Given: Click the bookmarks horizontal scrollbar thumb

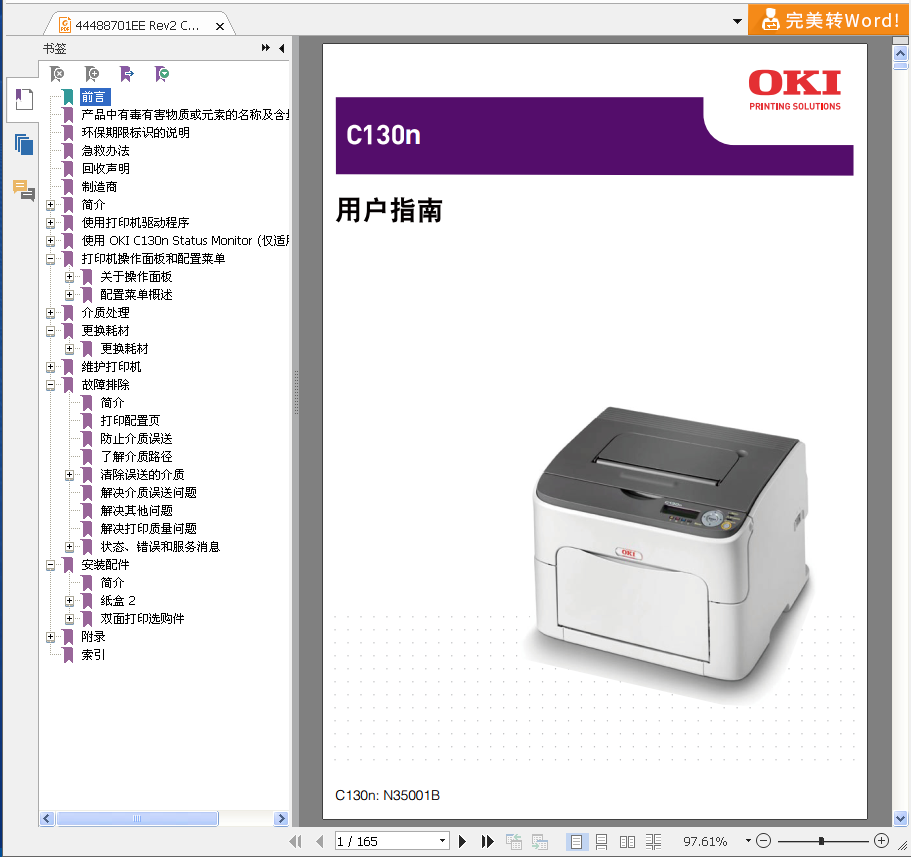Looking at the screenshot, I should coord(137,819).
